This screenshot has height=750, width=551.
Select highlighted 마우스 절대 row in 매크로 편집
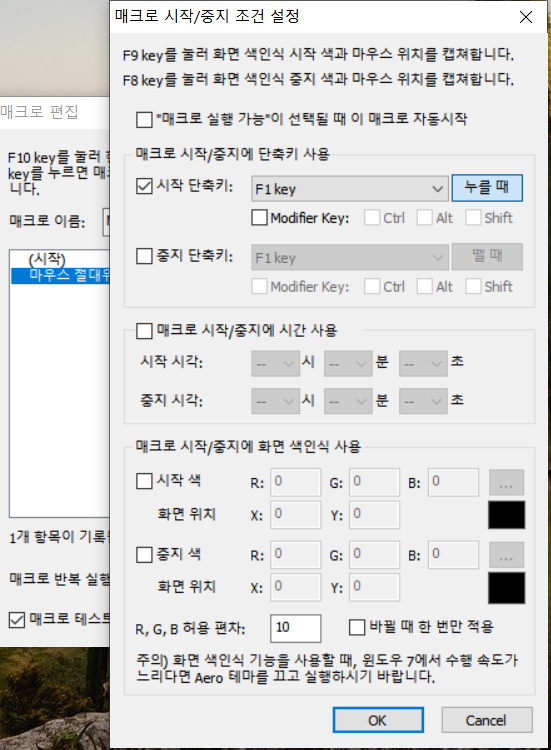61,276
